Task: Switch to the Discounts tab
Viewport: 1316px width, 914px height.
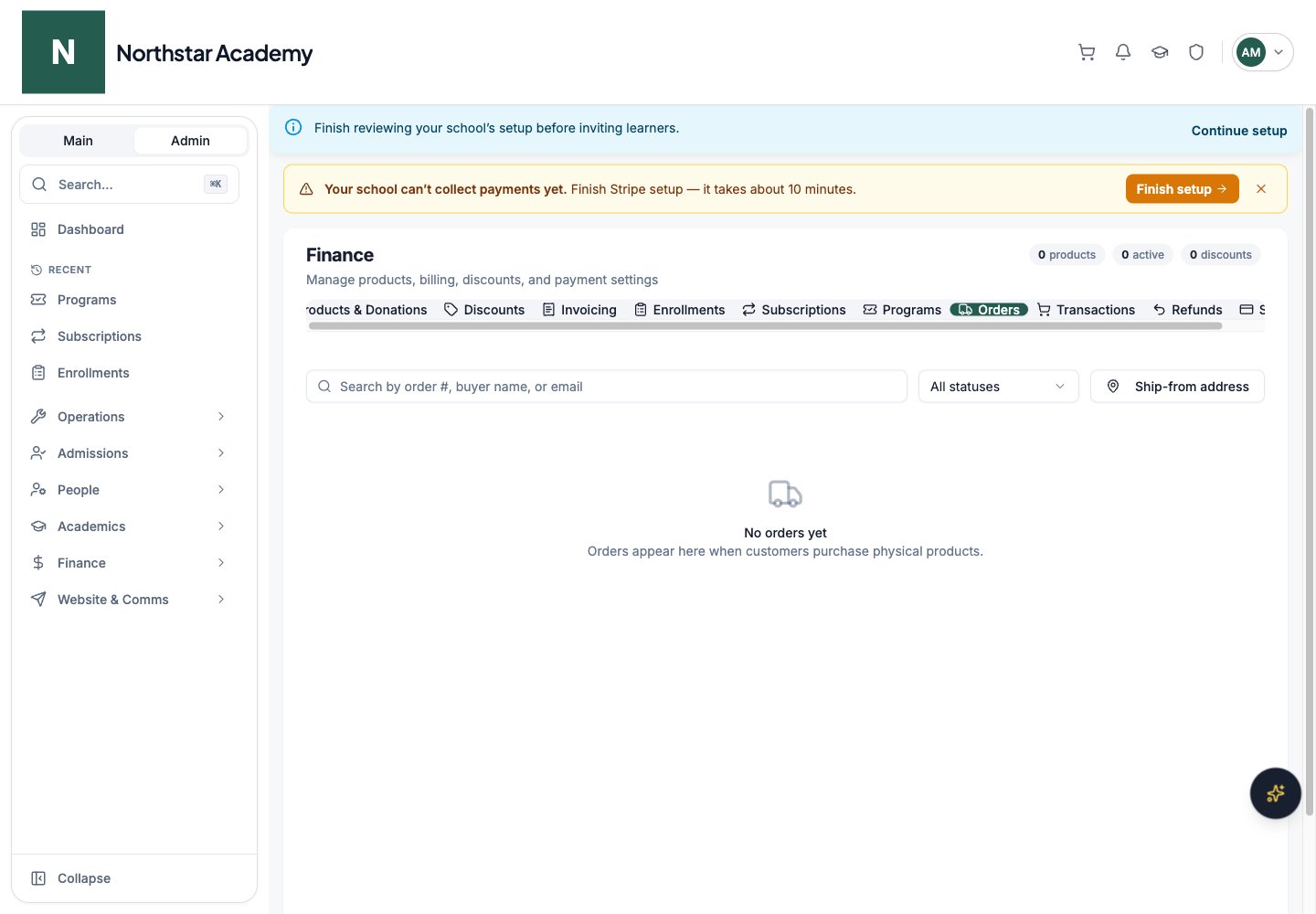Action: pyautogui.click(x=484, y=310)
